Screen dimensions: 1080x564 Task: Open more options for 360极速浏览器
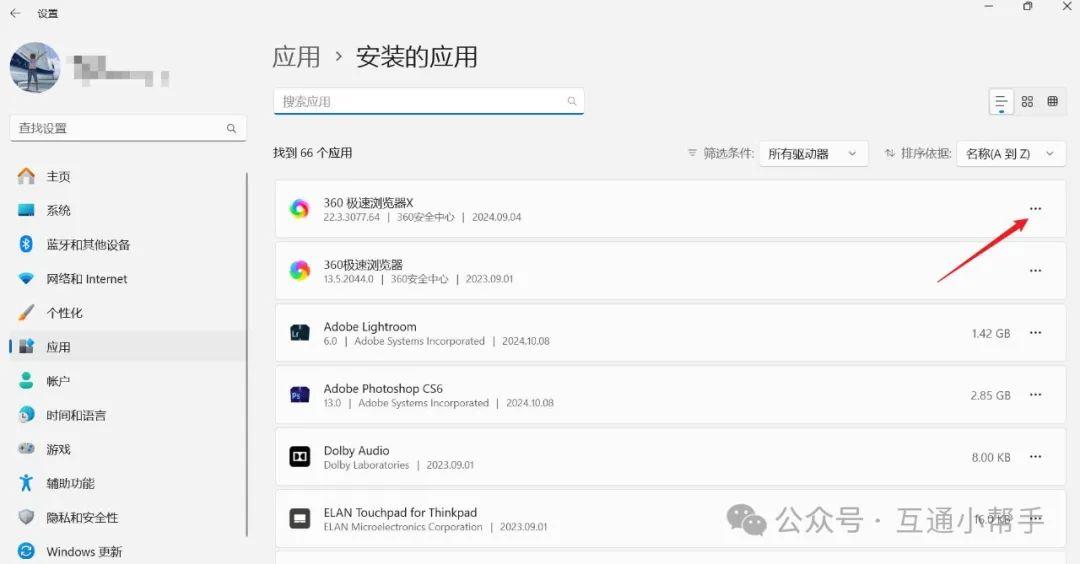(x=1035, y=271)
